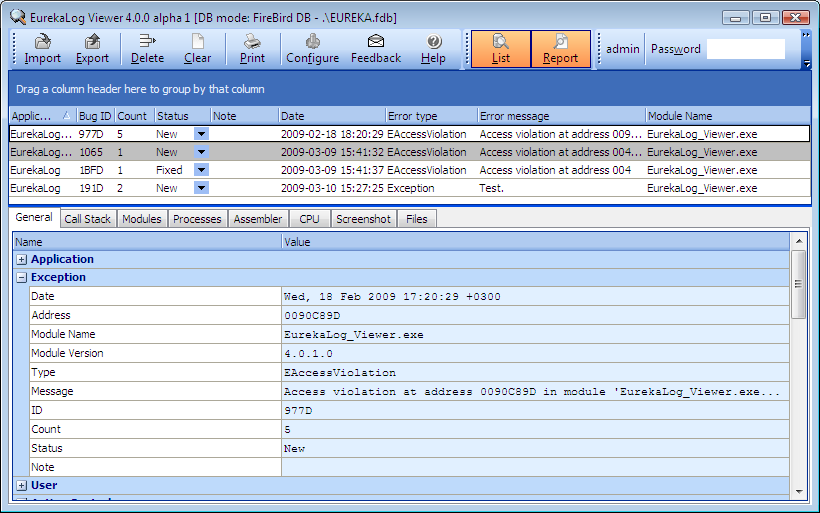Screen dimensions: 820x513
Task: Open the toolbar overflow chevron
Action: coord(806,35)
